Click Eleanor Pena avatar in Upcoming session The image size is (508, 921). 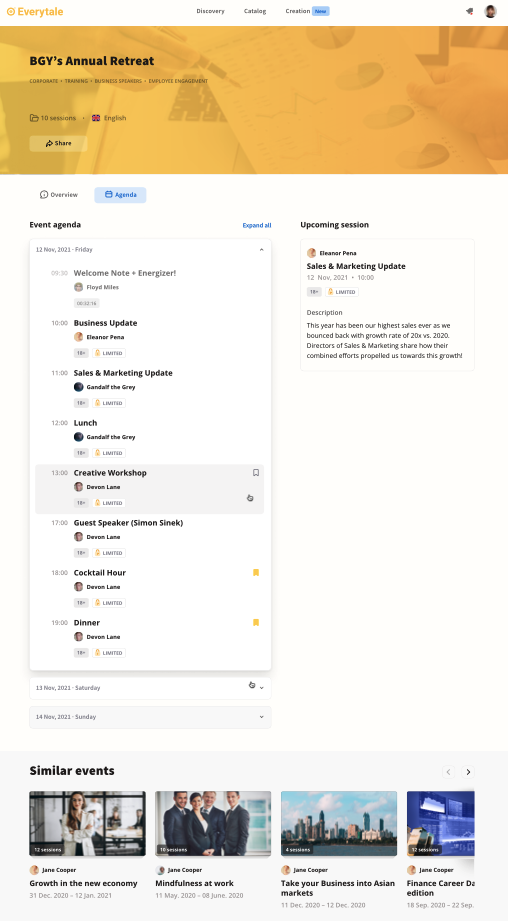[311, 253]
